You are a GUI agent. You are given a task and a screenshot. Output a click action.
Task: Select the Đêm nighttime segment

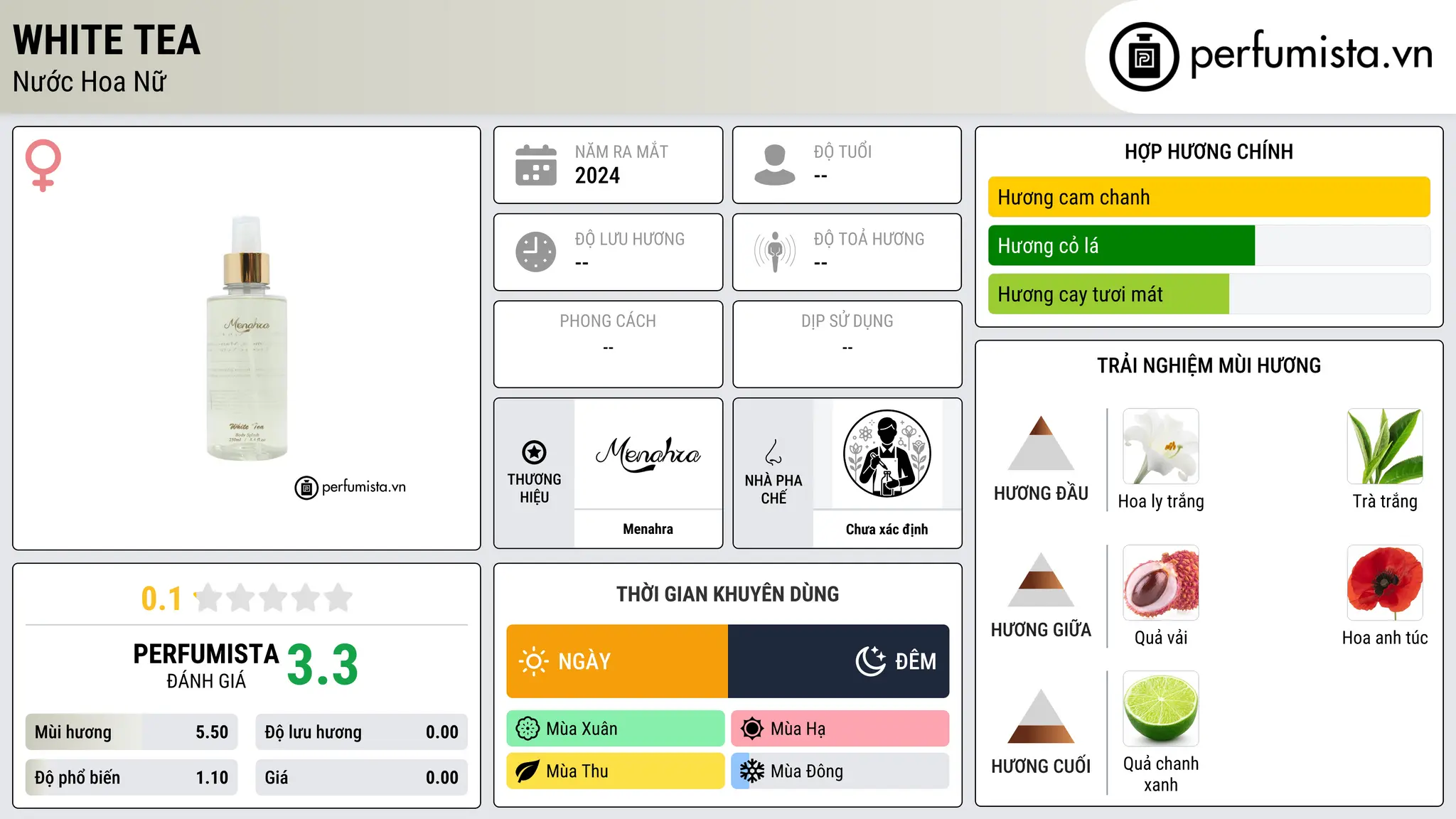[x=839, y=661]
